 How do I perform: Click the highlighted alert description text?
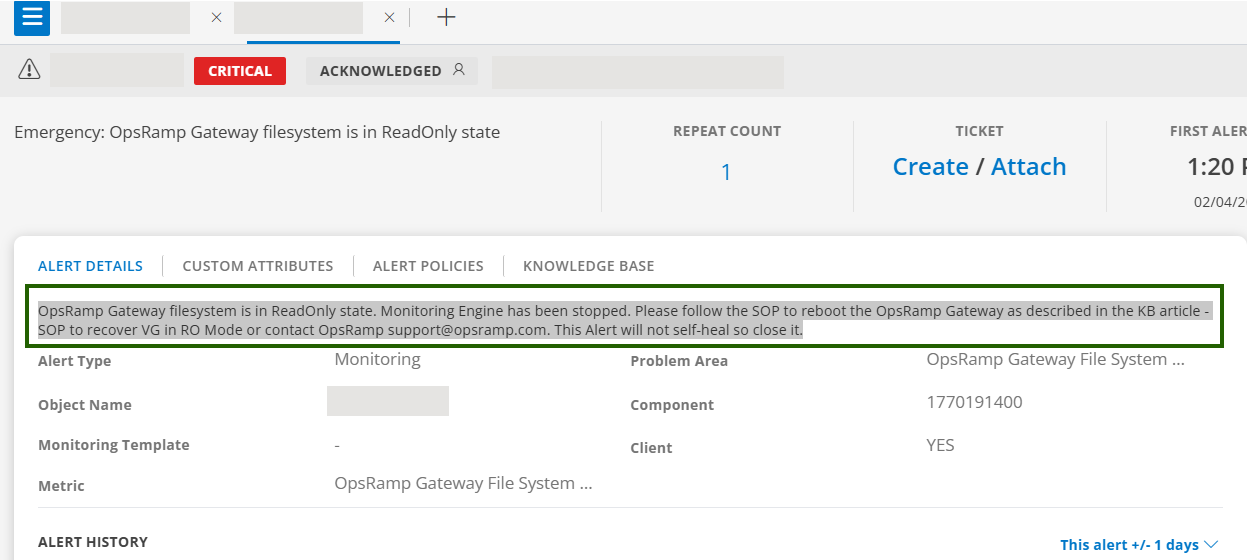pyautogui.click(x=620, y=320)
